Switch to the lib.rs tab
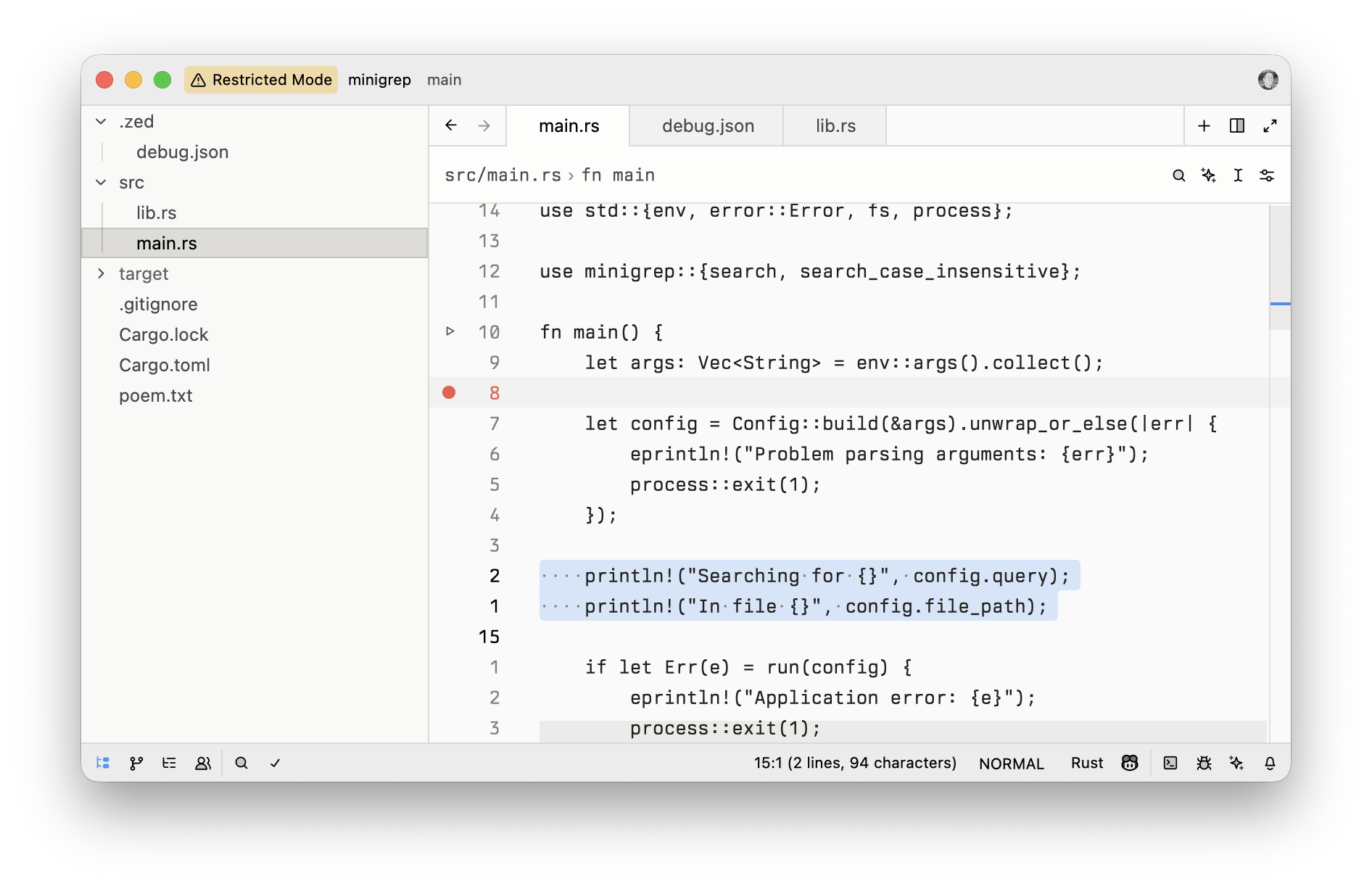1372x889 pixels. (x=835, y=125)
